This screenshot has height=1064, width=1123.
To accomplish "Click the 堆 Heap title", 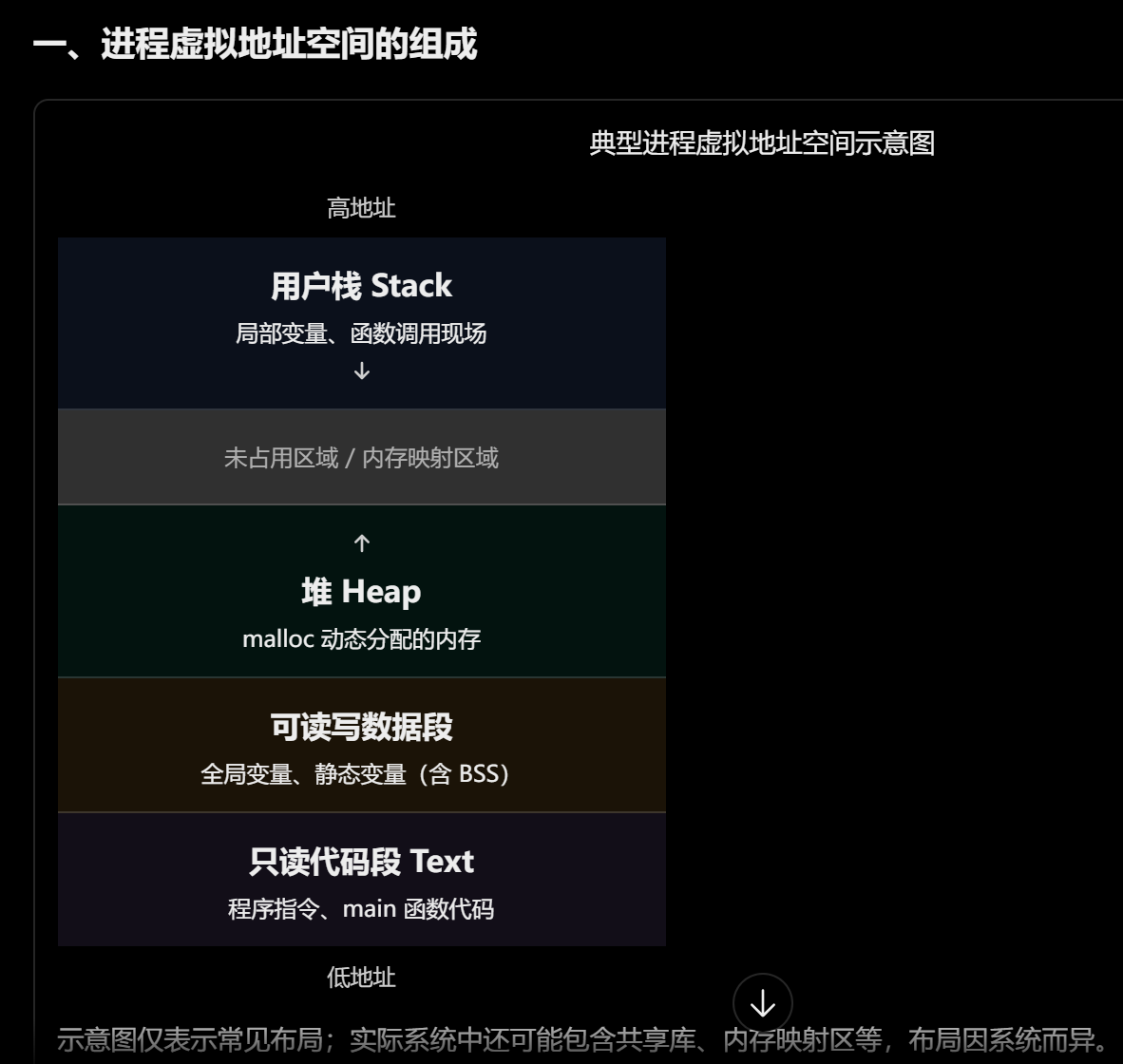I will coord(361,592).
